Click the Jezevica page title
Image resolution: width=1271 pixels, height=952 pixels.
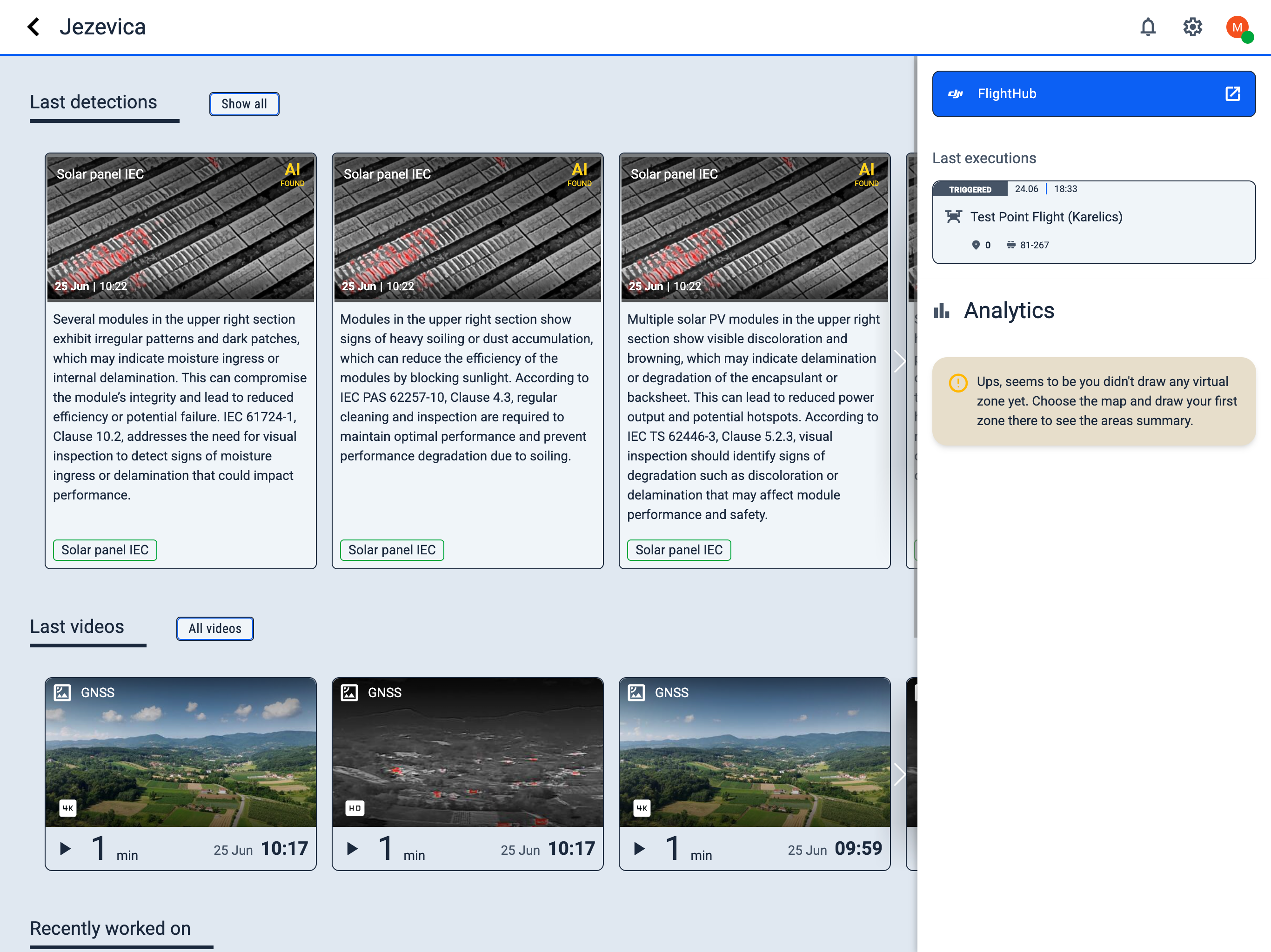(103, 27)
